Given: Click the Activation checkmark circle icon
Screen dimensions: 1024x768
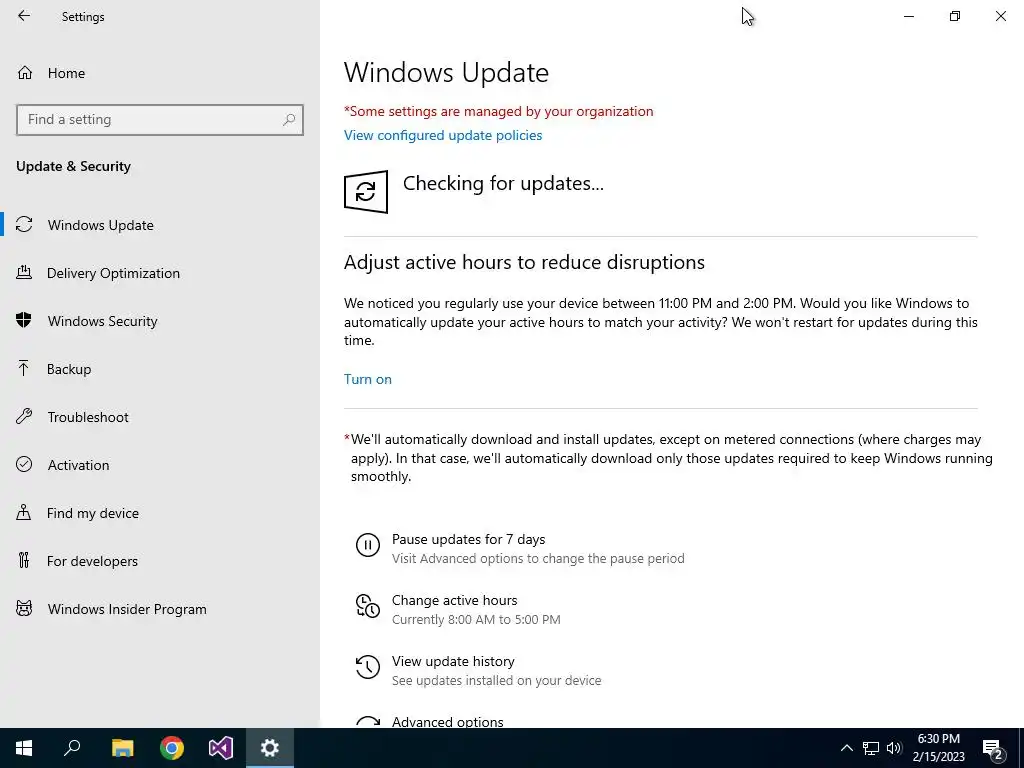Looking at the screenshot, I should point(24,464).
